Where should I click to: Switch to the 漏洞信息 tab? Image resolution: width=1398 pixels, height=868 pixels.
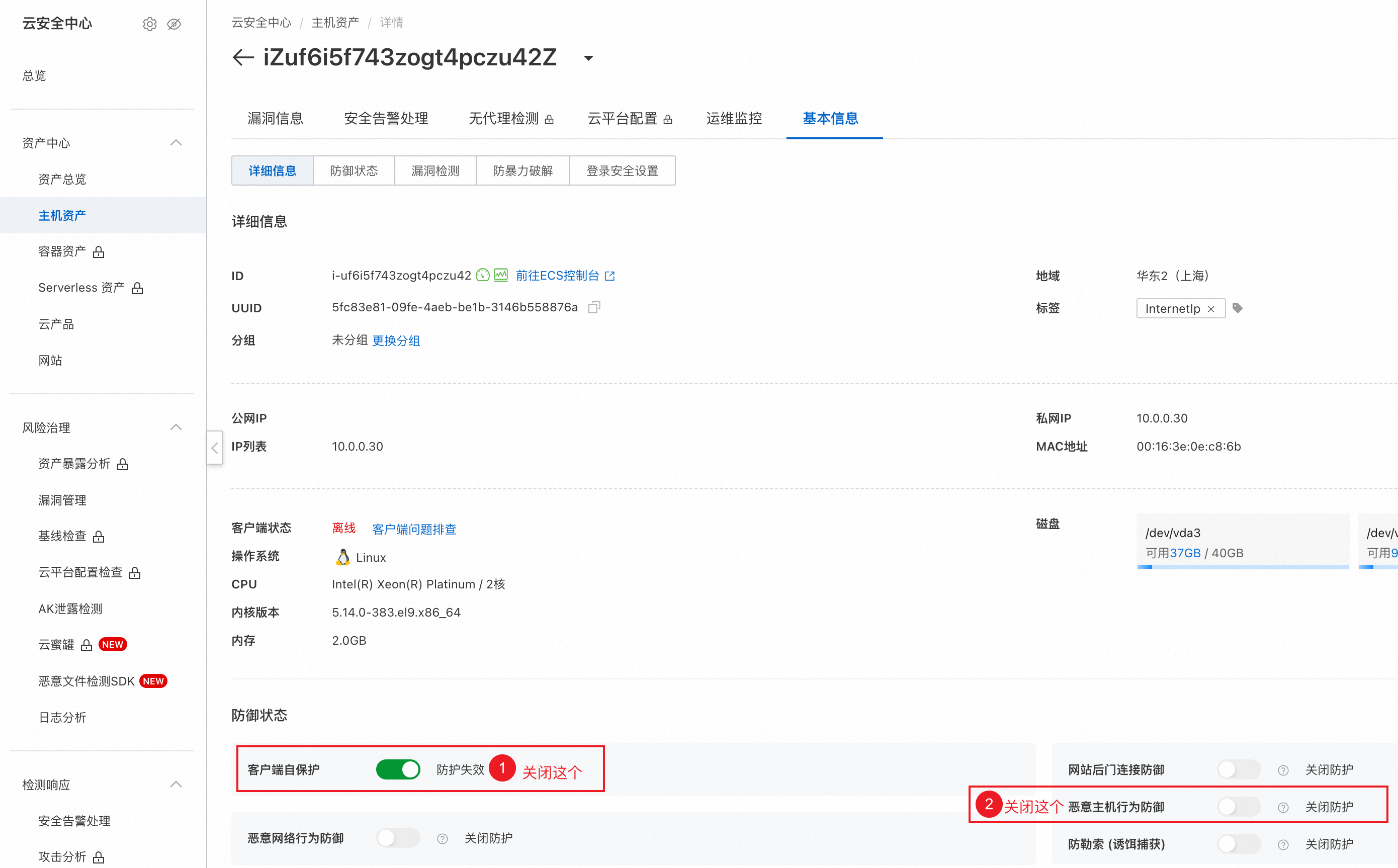pyautogui.click(x=275, y=118)
